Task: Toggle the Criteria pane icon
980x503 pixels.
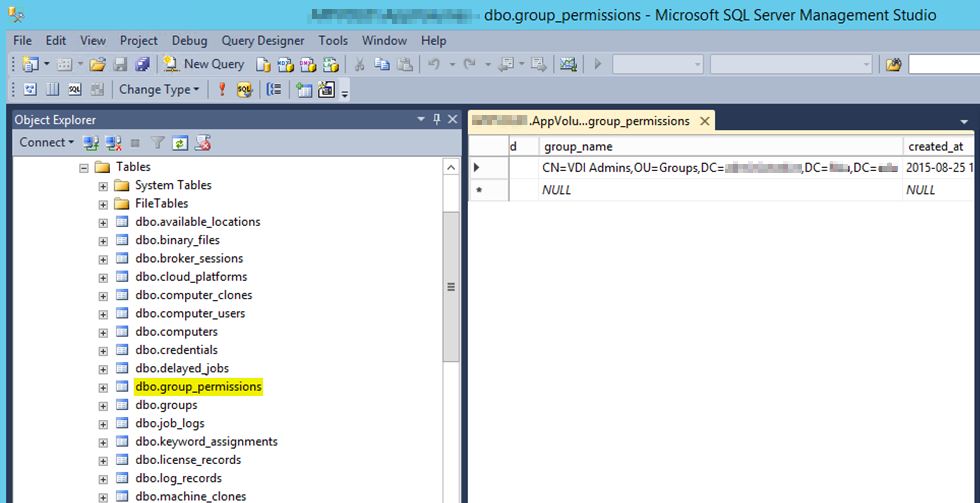Action: [52, 90]
